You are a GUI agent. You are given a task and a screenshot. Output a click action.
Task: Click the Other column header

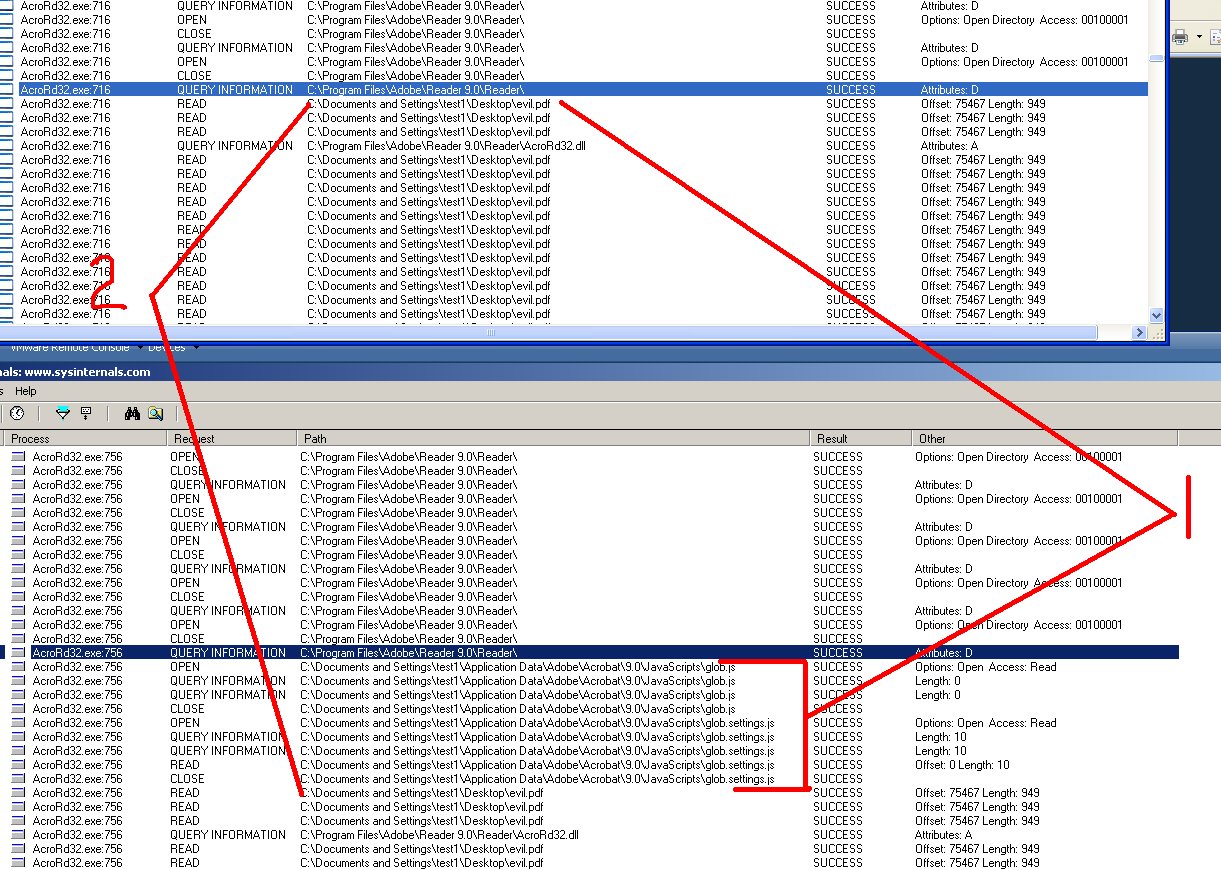(1045, 438)
